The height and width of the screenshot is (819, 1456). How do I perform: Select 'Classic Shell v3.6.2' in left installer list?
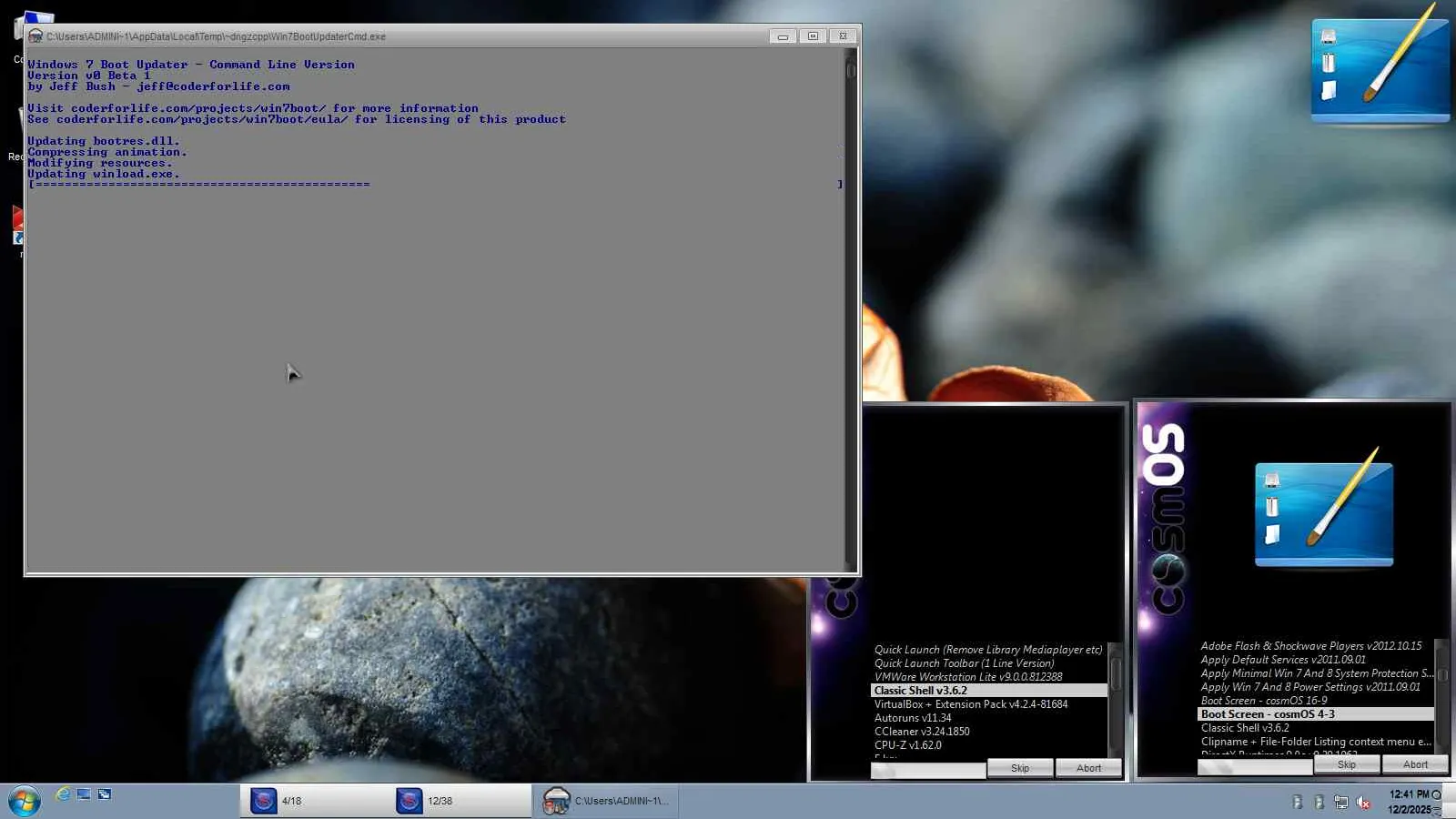click(989, 691)
